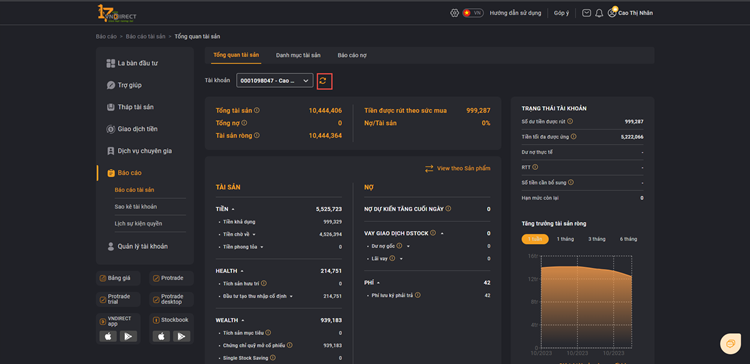Click the info icon beside NỢ DỰ KIẾN TĂNG CUỐI NGÀY
This screenshot has height=364, width=750.
[448, 209]
